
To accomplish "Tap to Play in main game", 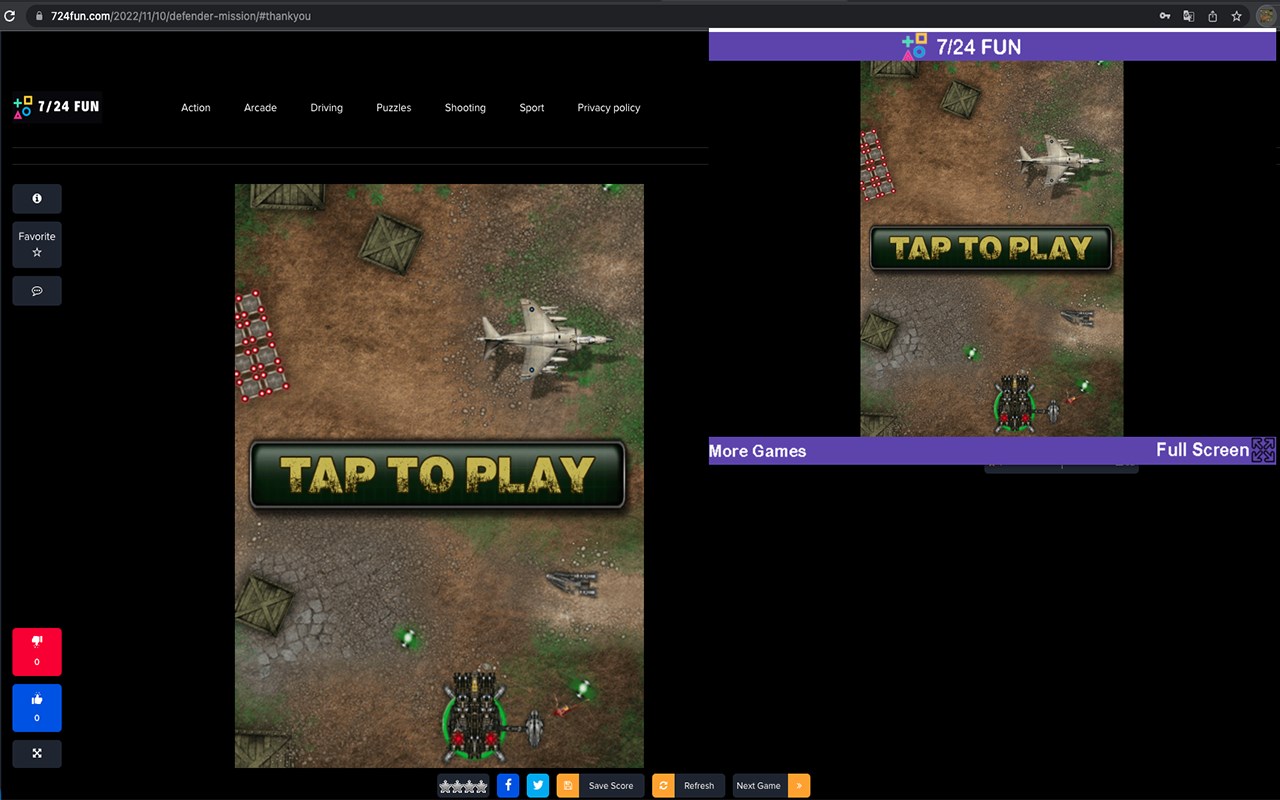I will (x=437, y=475).
